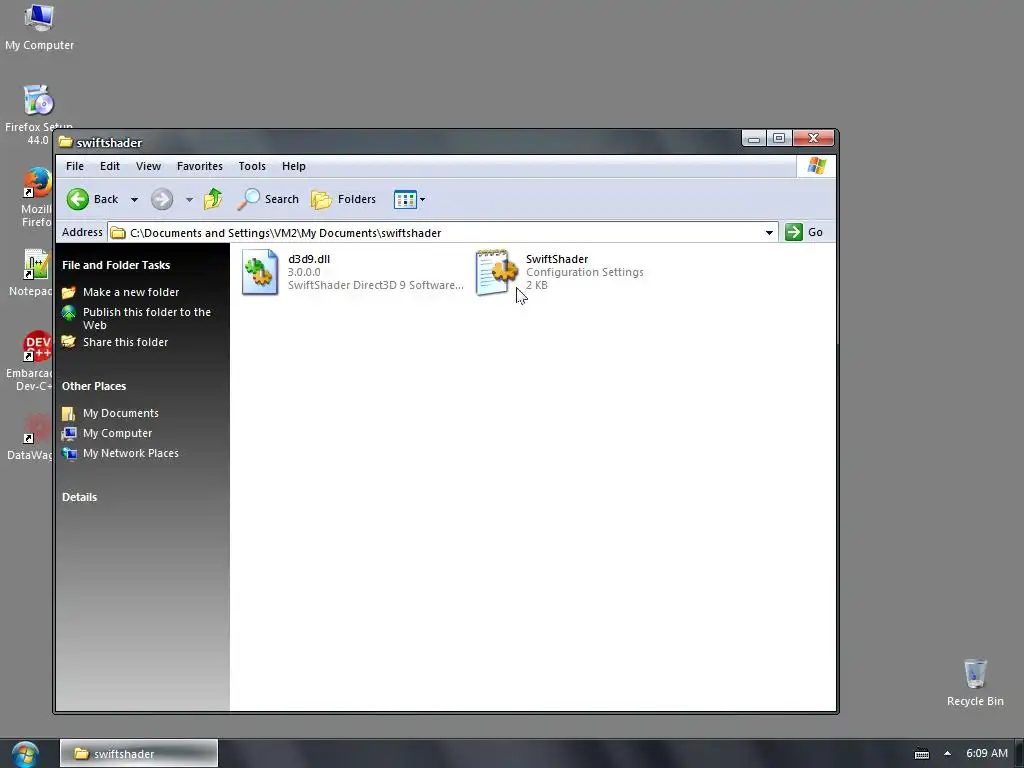Screen dimensions: 1024x768
Task: Open the Favorites menu
Action: tap(200, 166)
